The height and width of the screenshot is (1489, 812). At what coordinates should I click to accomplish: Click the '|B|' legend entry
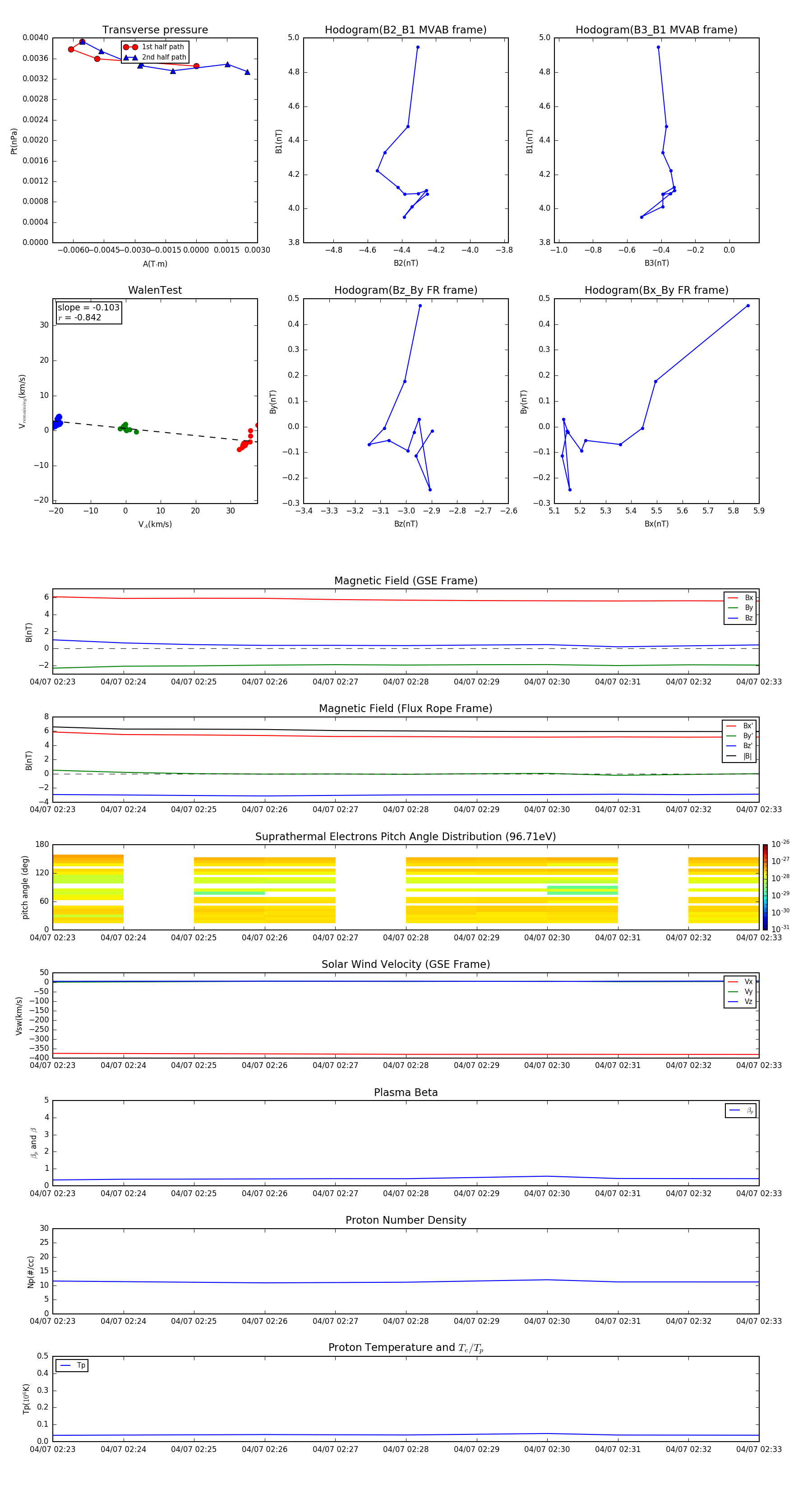point(740,756)
